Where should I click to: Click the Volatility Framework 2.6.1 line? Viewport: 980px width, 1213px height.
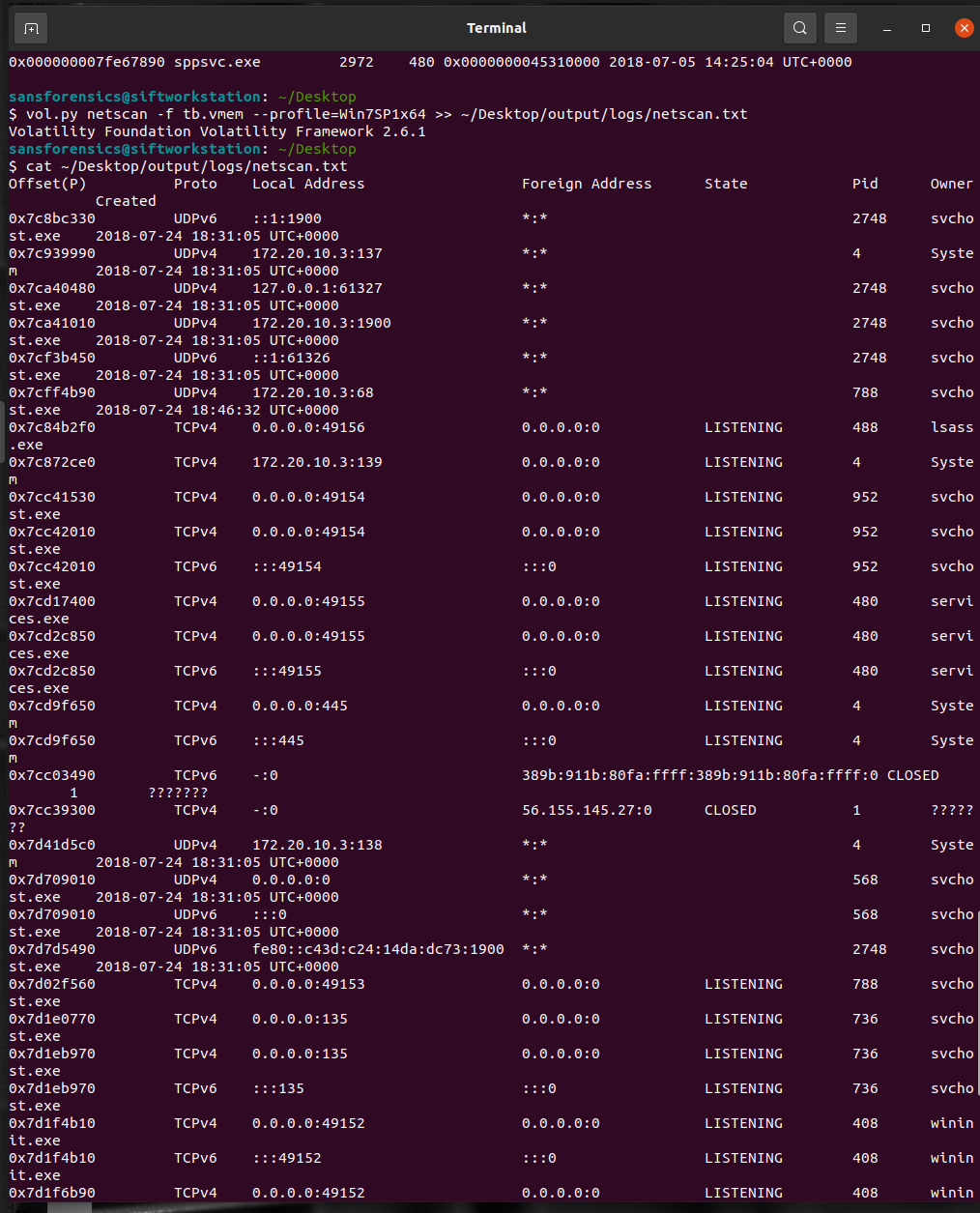pos(217,131)
